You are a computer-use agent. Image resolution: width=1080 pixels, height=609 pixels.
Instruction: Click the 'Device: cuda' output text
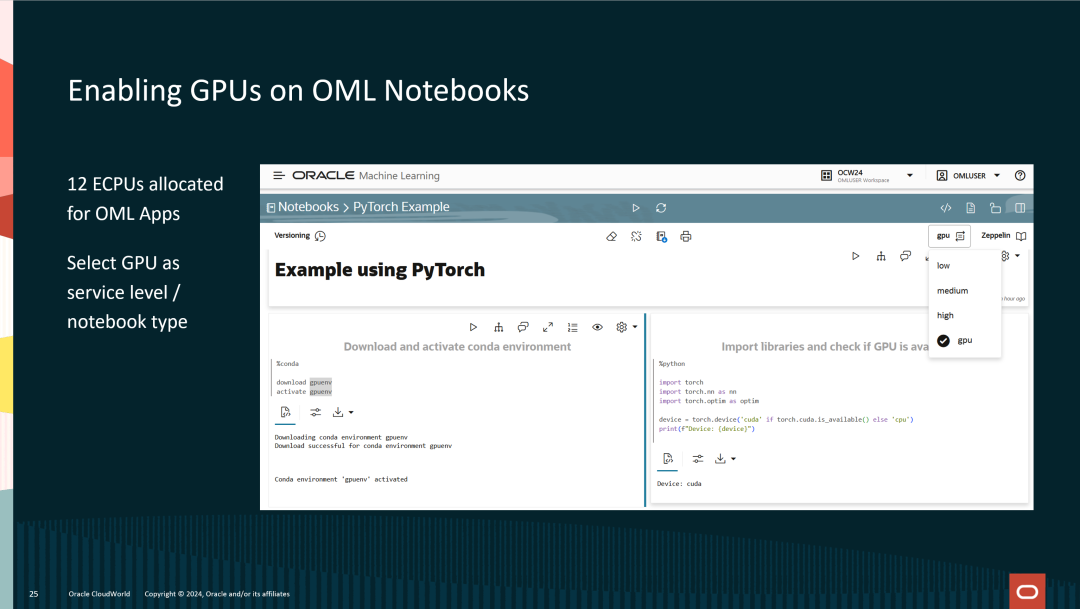point(679,484)
